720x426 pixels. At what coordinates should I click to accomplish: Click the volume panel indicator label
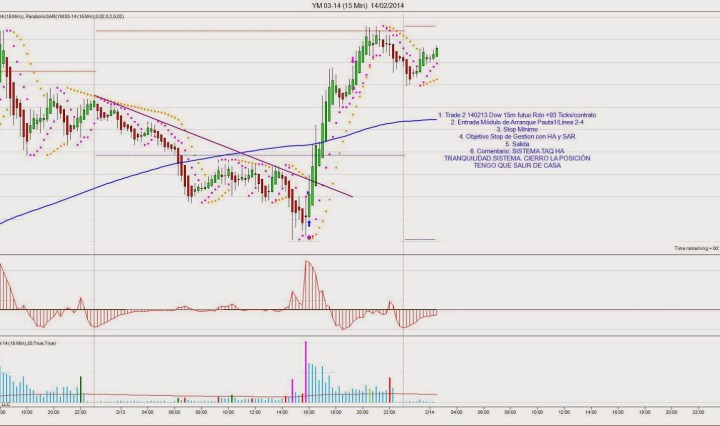(x=28, y=343)
